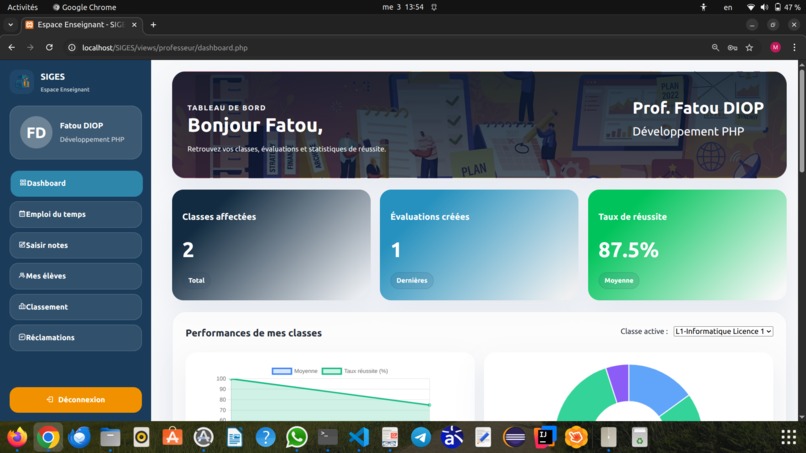Click the purple donut chart segment

click(x=619, y=383)
